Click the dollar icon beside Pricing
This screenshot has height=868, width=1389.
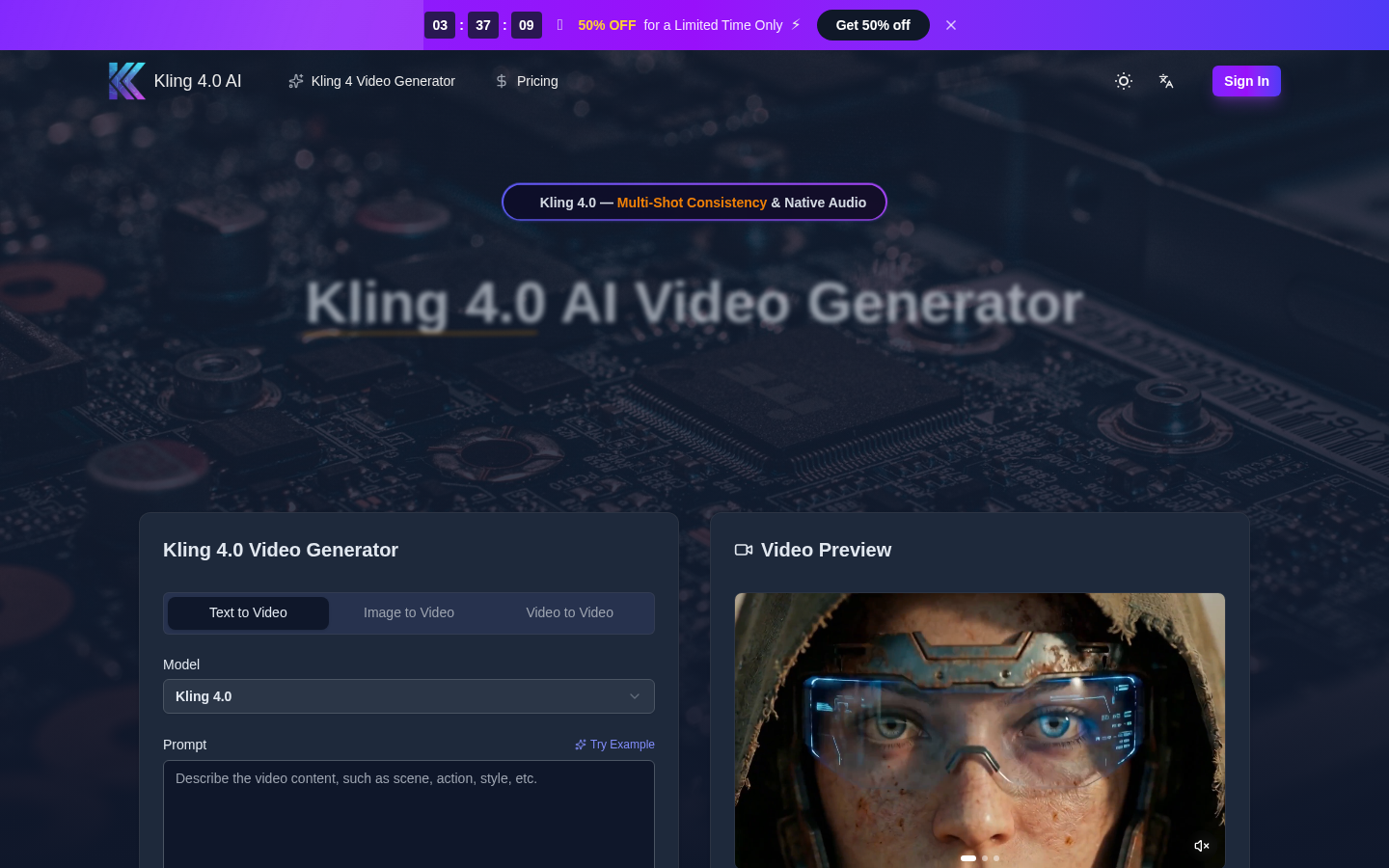pos(501,81)
